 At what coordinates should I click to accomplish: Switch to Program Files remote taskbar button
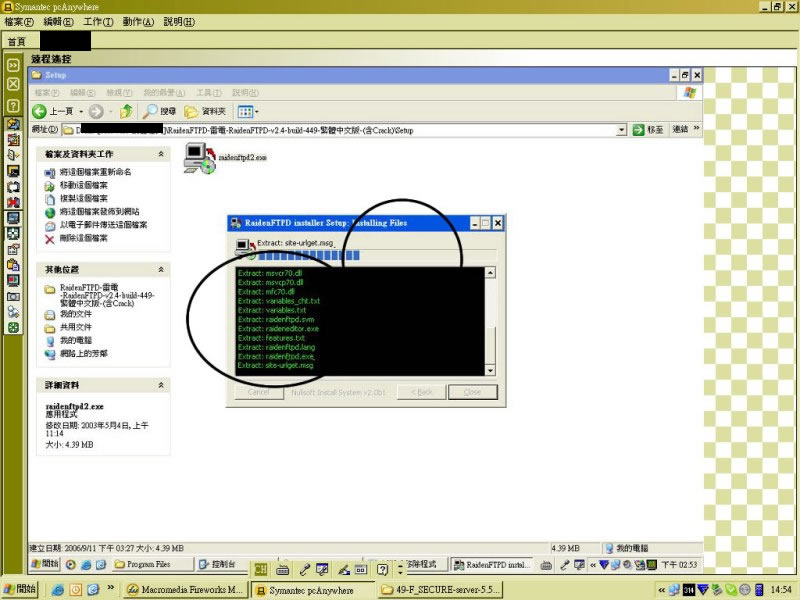point(153,564)
